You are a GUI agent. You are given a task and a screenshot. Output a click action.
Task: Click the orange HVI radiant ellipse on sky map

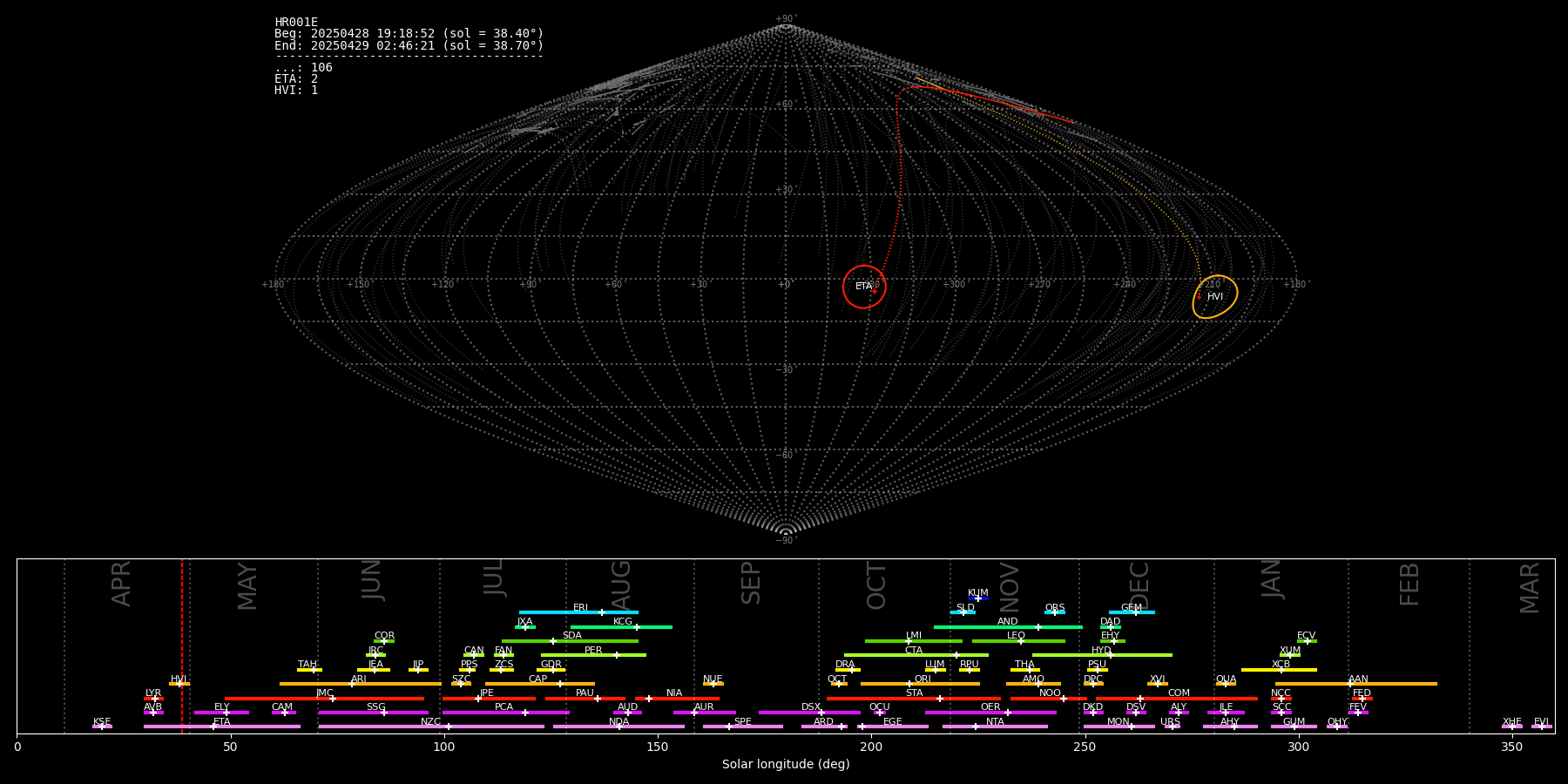point(1215,297)
